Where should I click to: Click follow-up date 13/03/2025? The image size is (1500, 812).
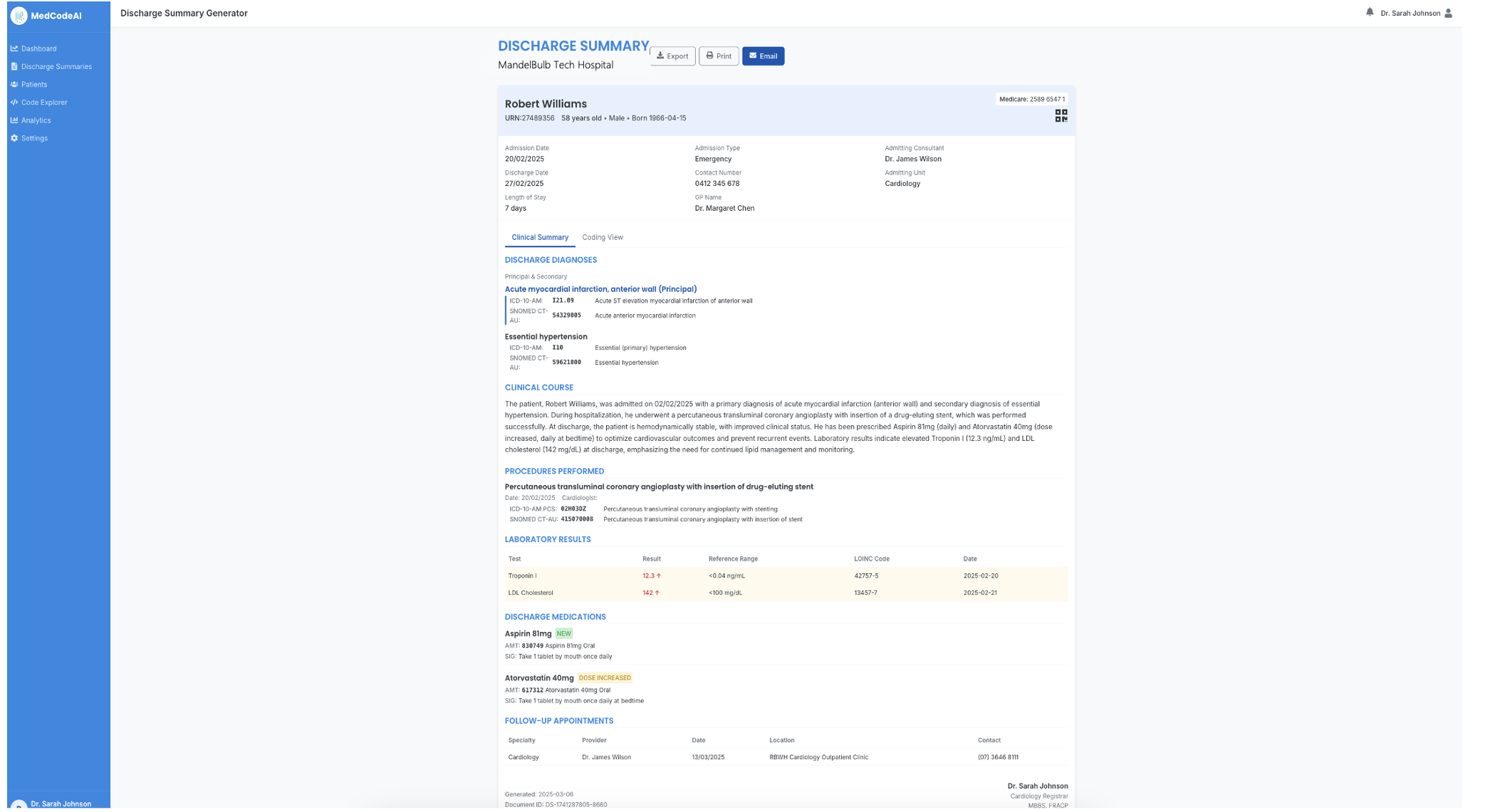(708, 757)
